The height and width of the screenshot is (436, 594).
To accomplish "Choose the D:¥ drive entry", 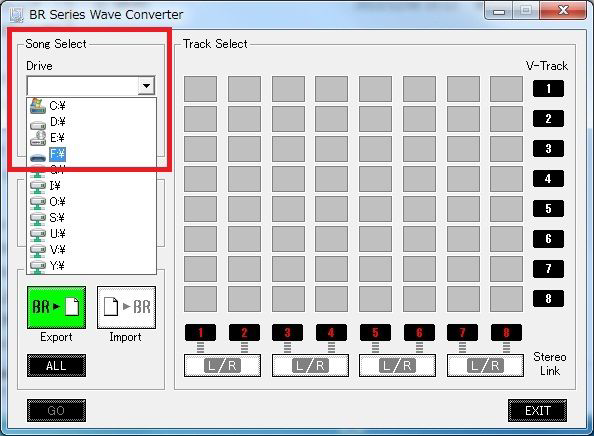I will click(x=91, y=122).
